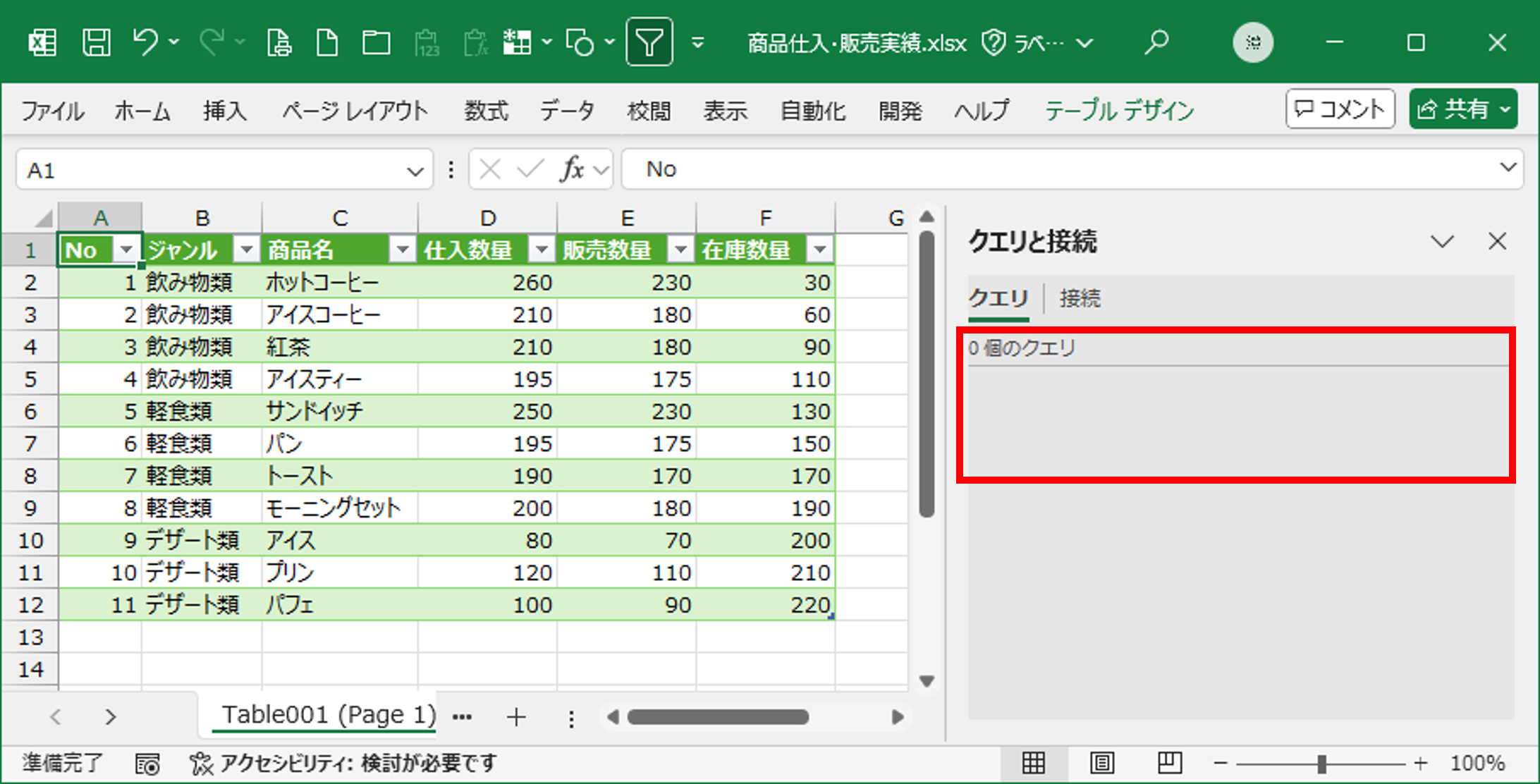
Task: Click the New blank document icon
Action: (326, 43)
